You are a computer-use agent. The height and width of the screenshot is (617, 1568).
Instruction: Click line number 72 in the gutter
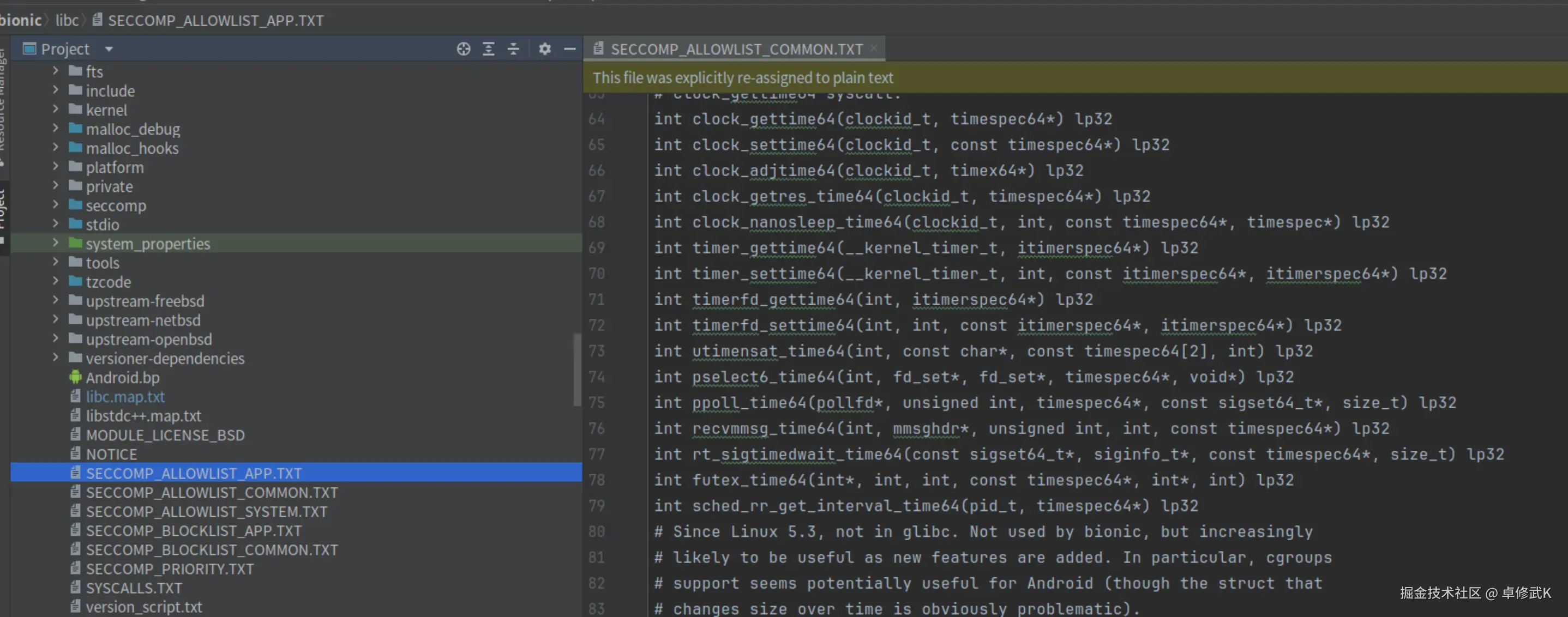[597, 325]
